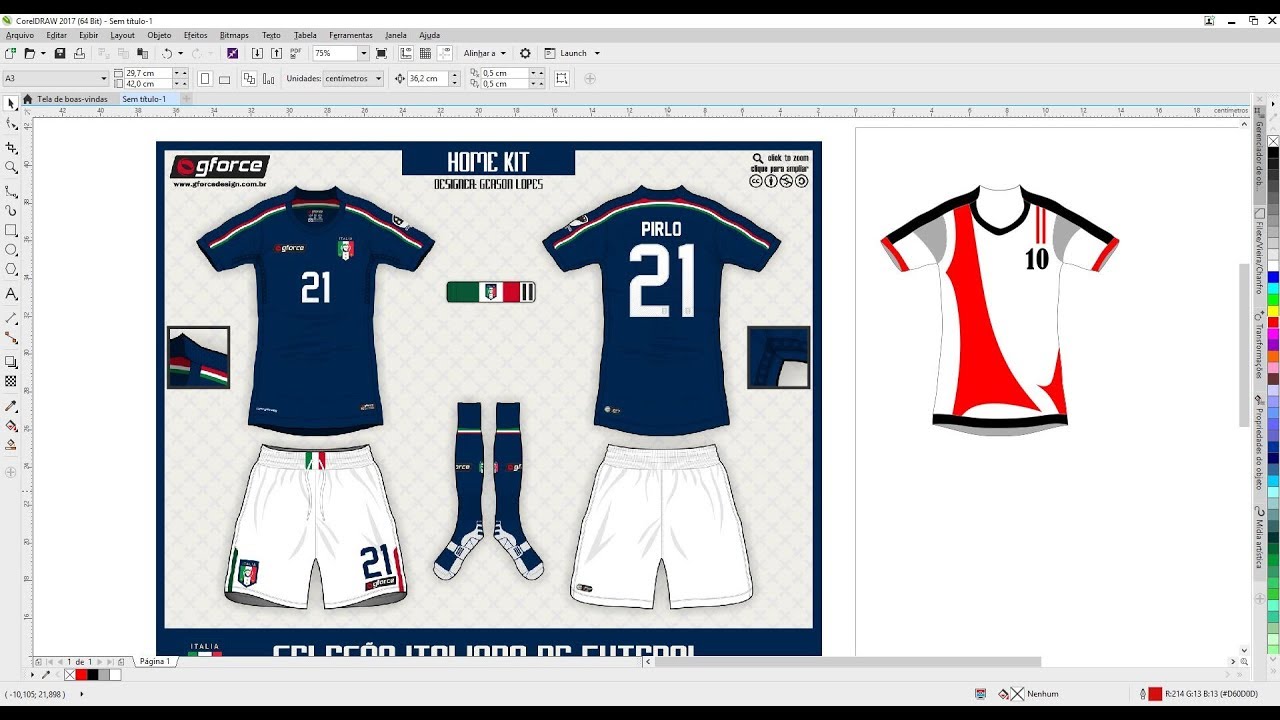Expand the Launch dropdown arrow

[597, 53]
